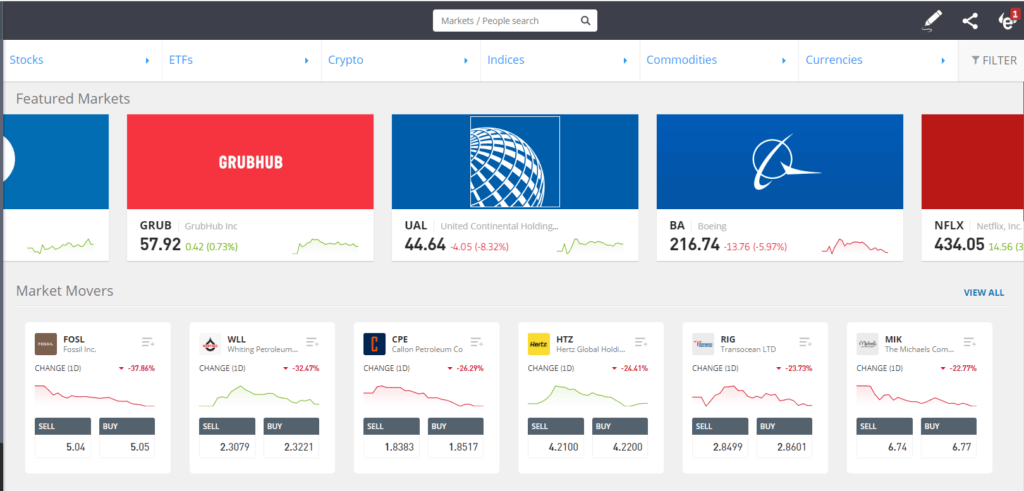Viewport: 1024px width, 491px height.
Task: Click the search magnifier icon
Action: coord(585,21)
